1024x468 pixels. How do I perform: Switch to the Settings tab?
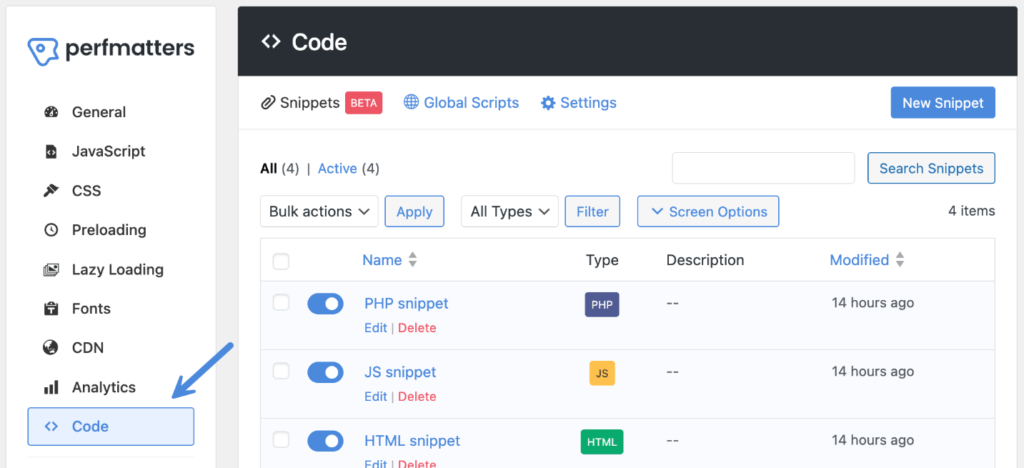pos(579,102)
